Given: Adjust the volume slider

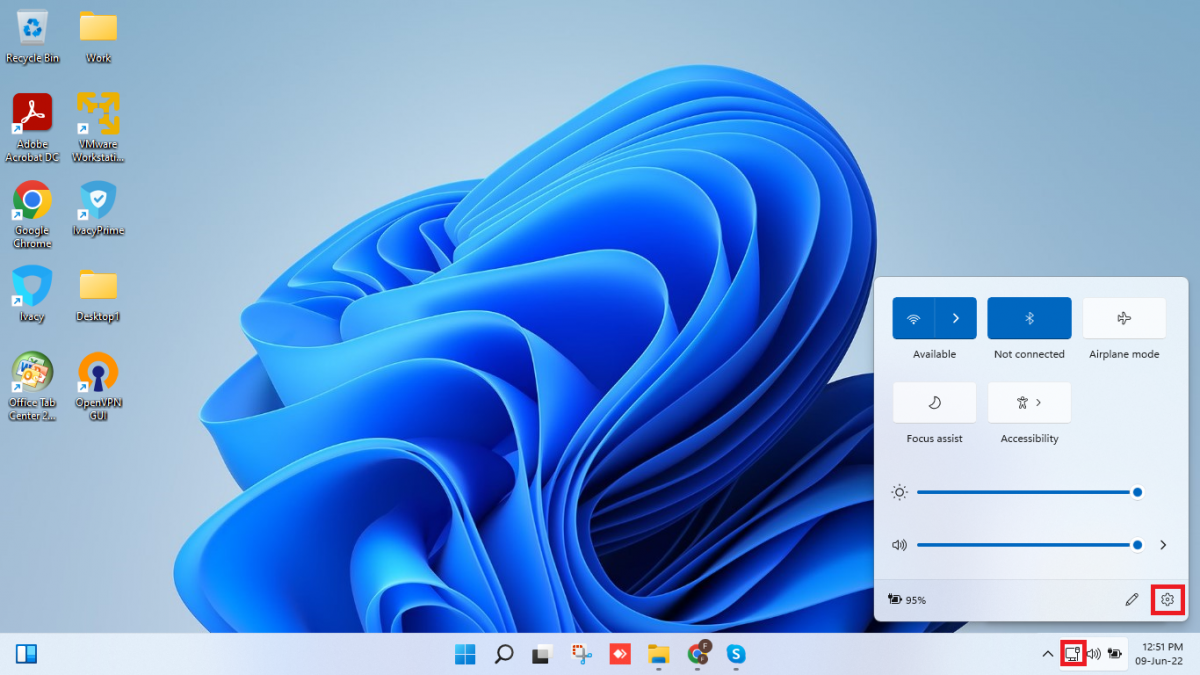Looking at the screenshot, I should pos(1029,545).
